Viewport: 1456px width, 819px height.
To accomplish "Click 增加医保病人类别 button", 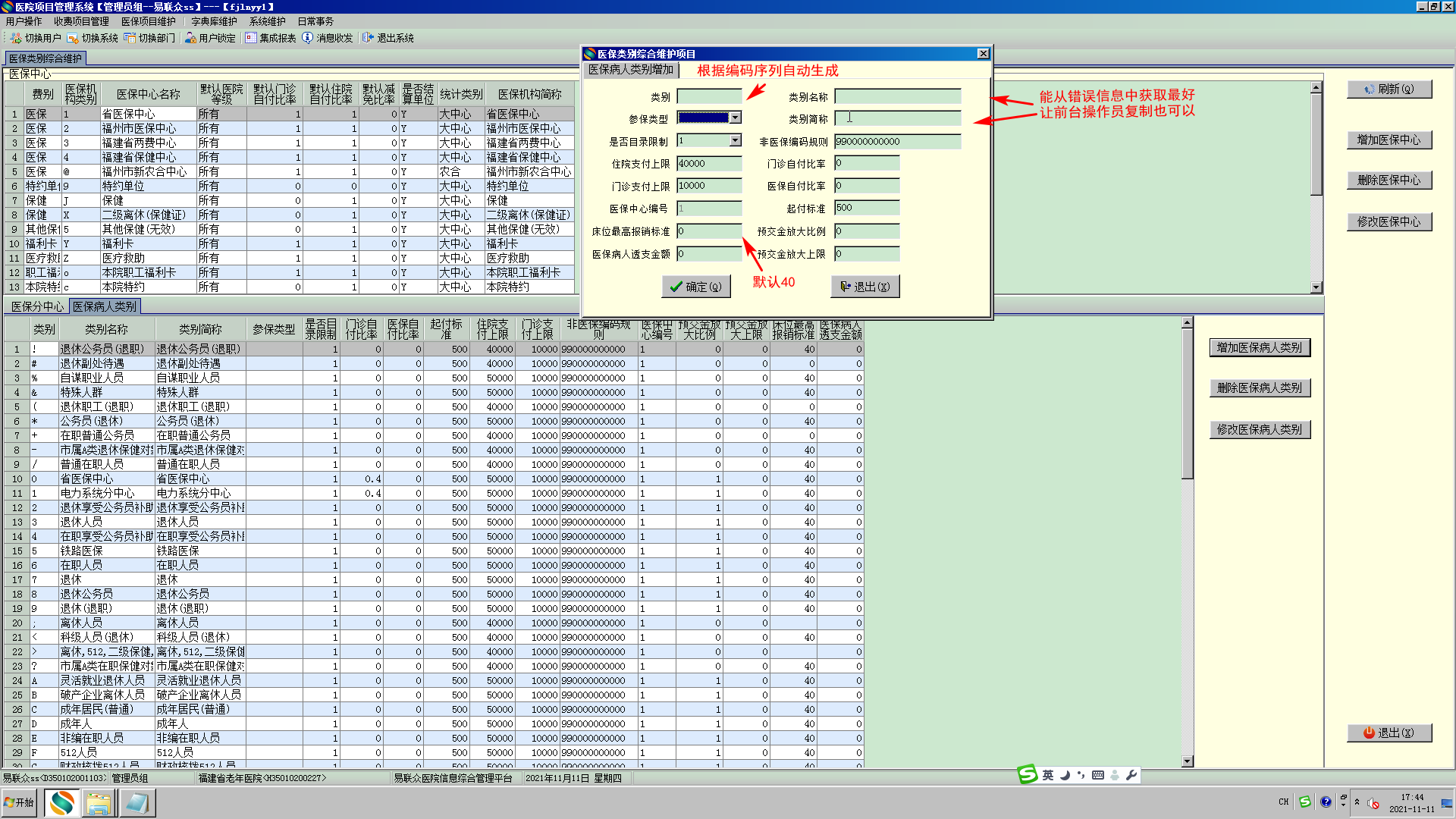I will coord(1259,347).
